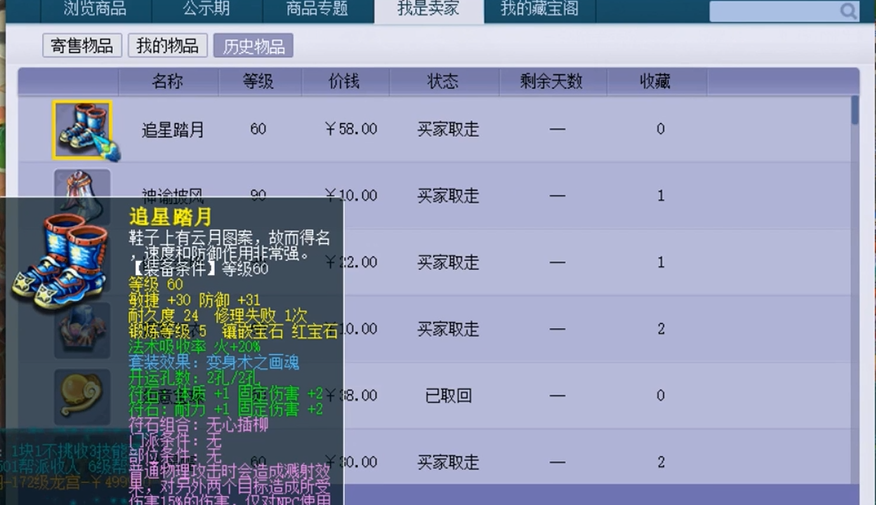Sort by 名称 column header
876x505 pixels.
tap(168, 82)
